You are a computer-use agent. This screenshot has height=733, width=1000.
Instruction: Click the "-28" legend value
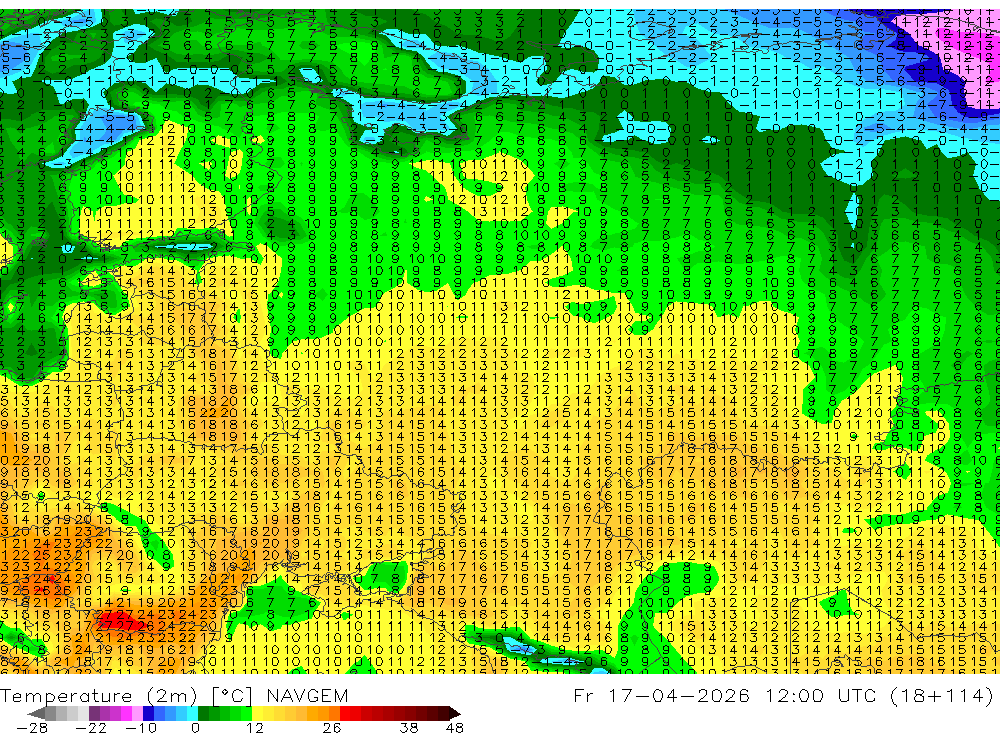pos(31,728)
